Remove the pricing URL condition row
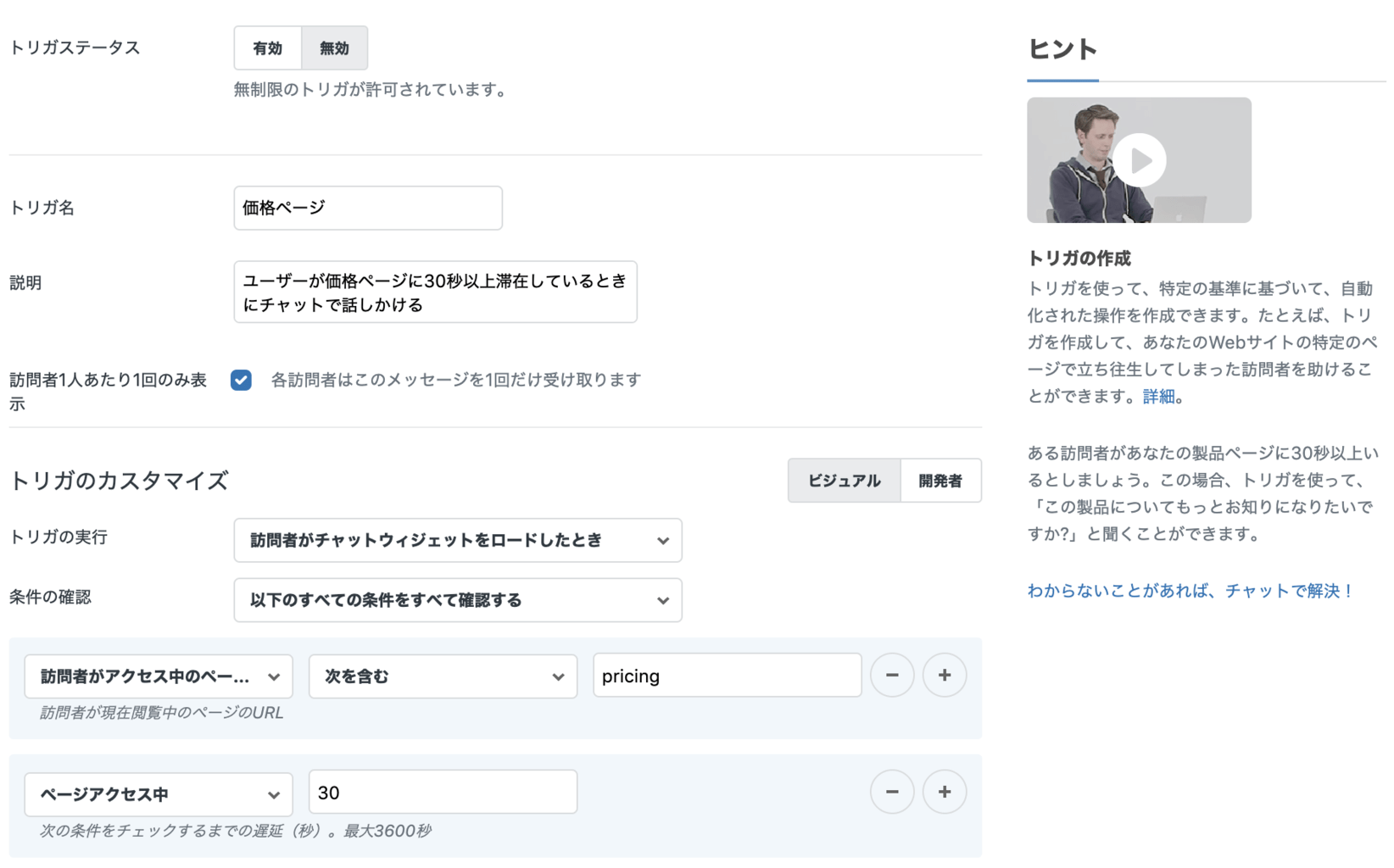This screenshot has height=868, width=1394. [891, 676]
